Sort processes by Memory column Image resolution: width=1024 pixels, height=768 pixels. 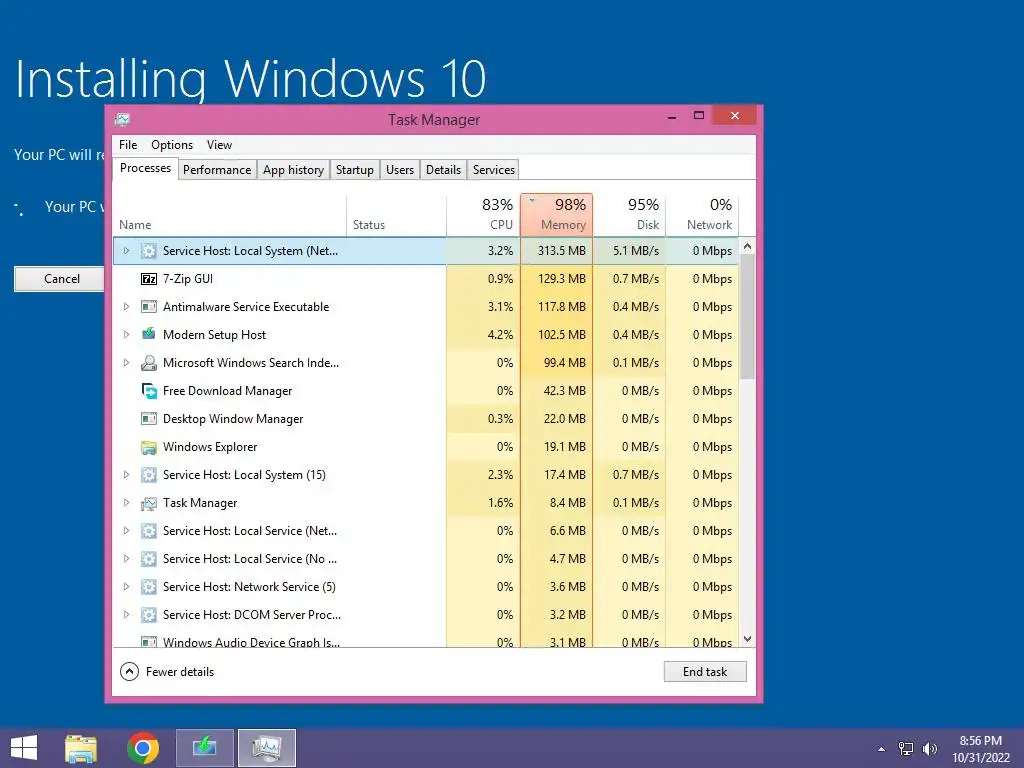[556, 214]
